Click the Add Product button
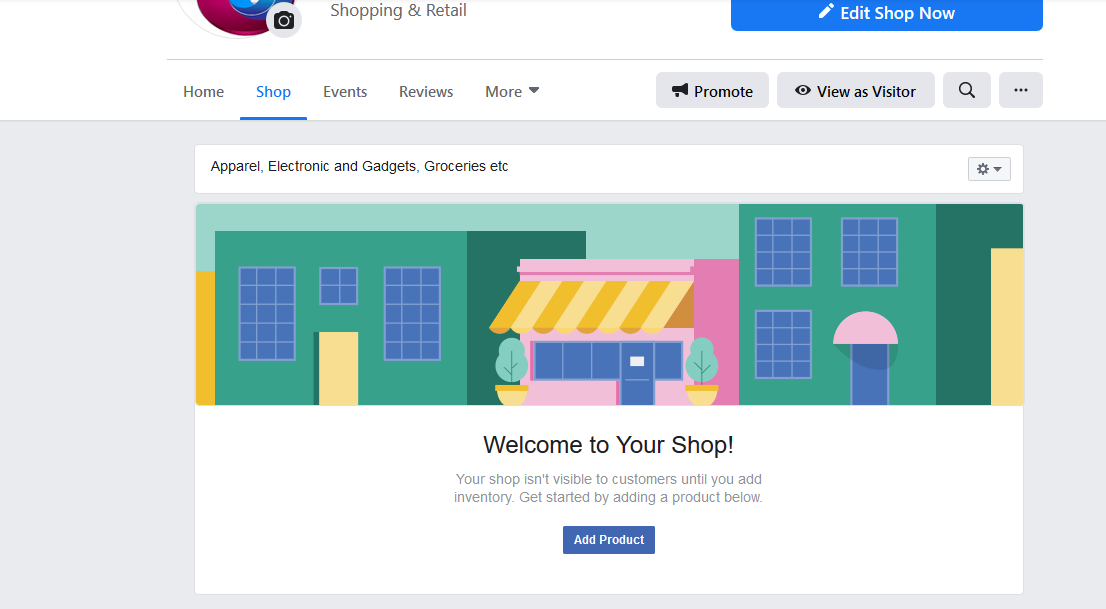The height and width of the screenshot is (609, 1106). point(609,540)
